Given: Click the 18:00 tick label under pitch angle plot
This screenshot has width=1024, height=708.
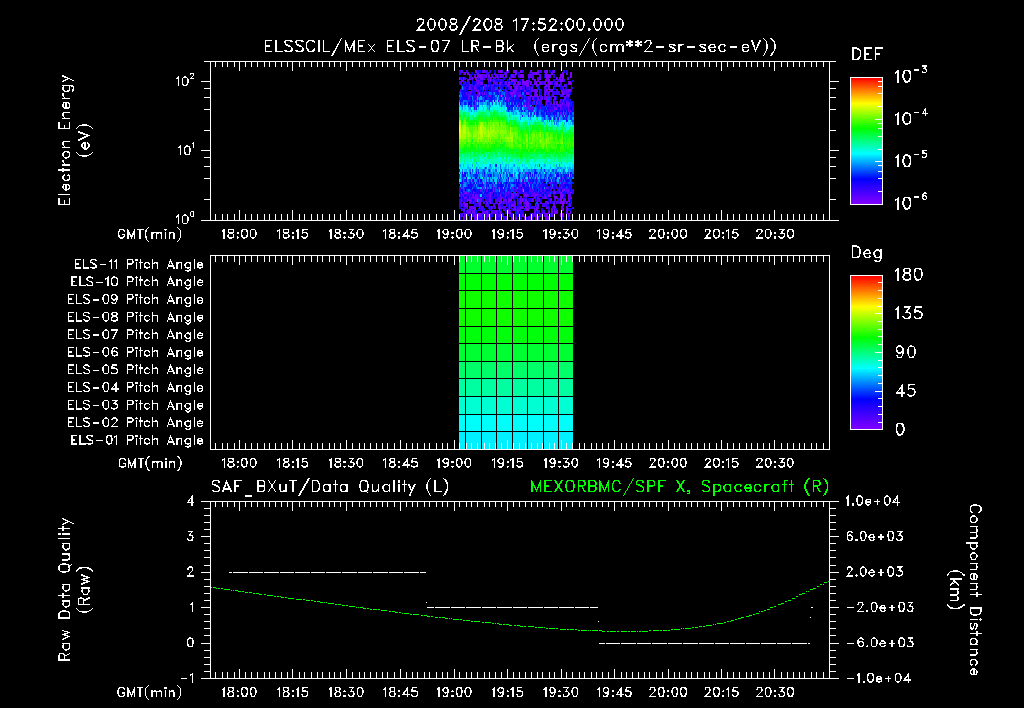Looking at the screenshot, I should point(239,463).
